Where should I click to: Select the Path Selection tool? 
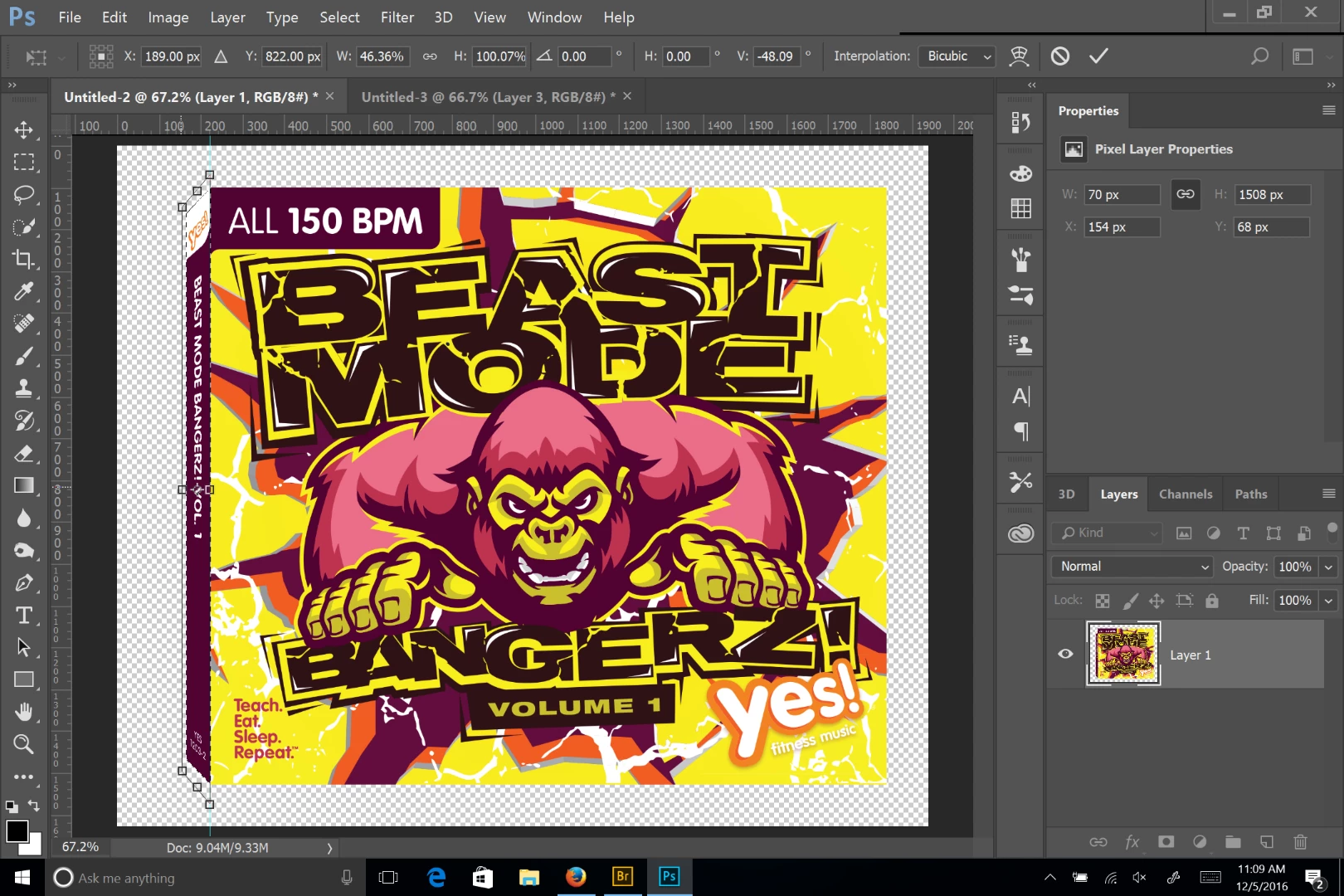pos(23,647)
